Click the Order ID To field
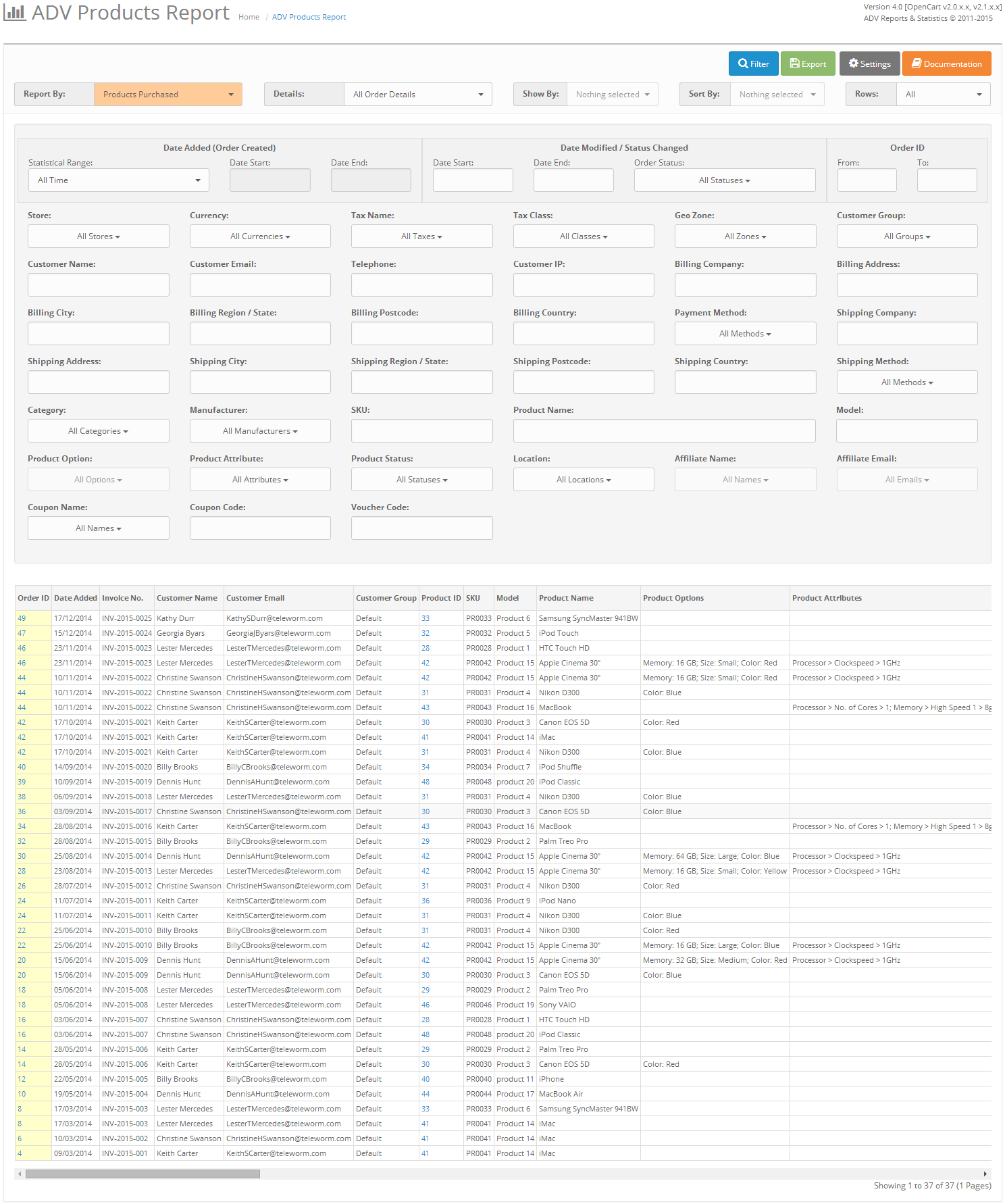 pyautogui.click(x=947, y=180)
